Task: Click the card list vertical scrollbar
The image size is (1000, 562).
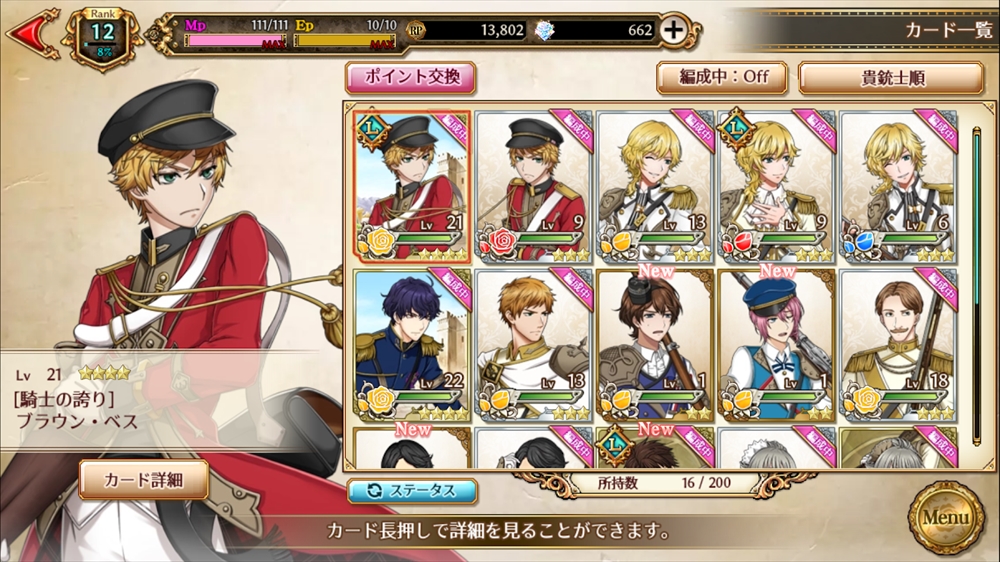Action: [976, 285]
